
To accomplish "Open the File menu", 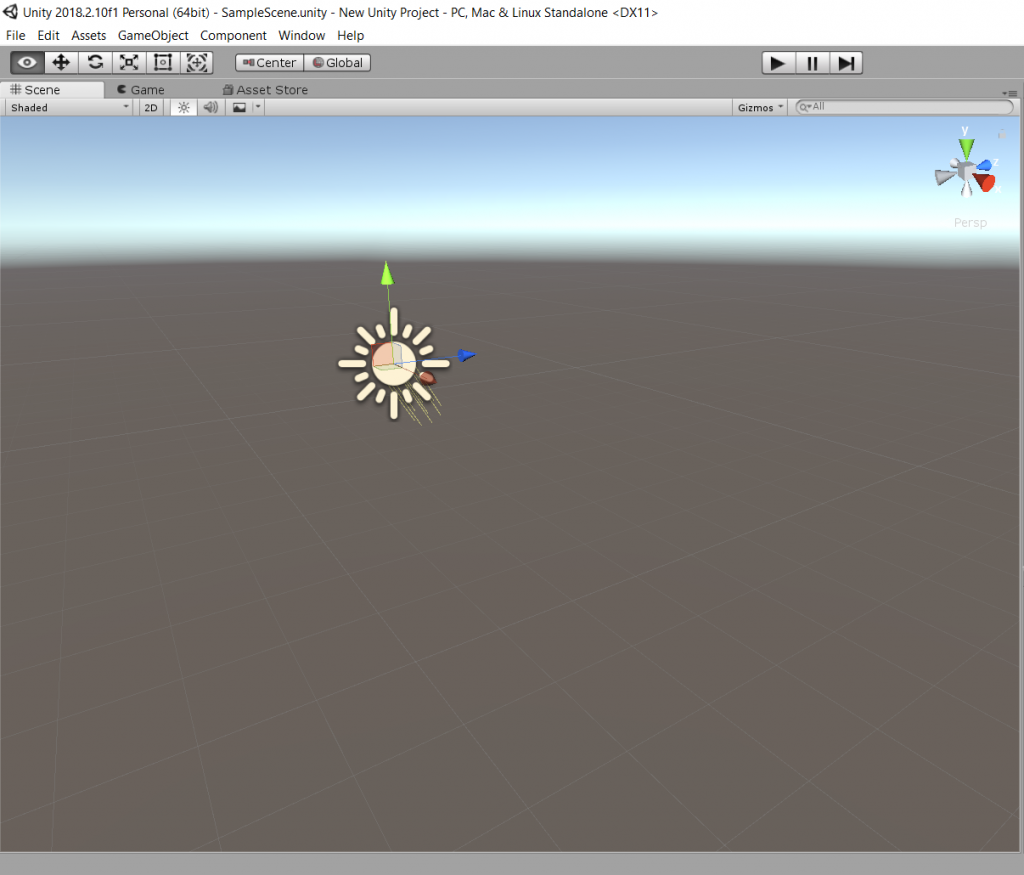I will pos(16,35).
